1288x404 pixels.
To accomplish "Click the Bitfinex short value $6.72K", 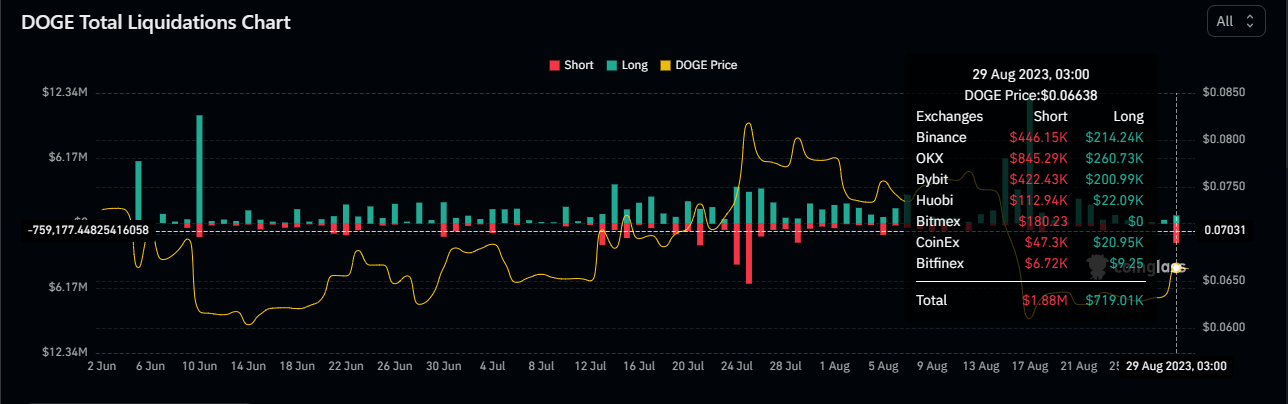I will tap(1046, 263).
